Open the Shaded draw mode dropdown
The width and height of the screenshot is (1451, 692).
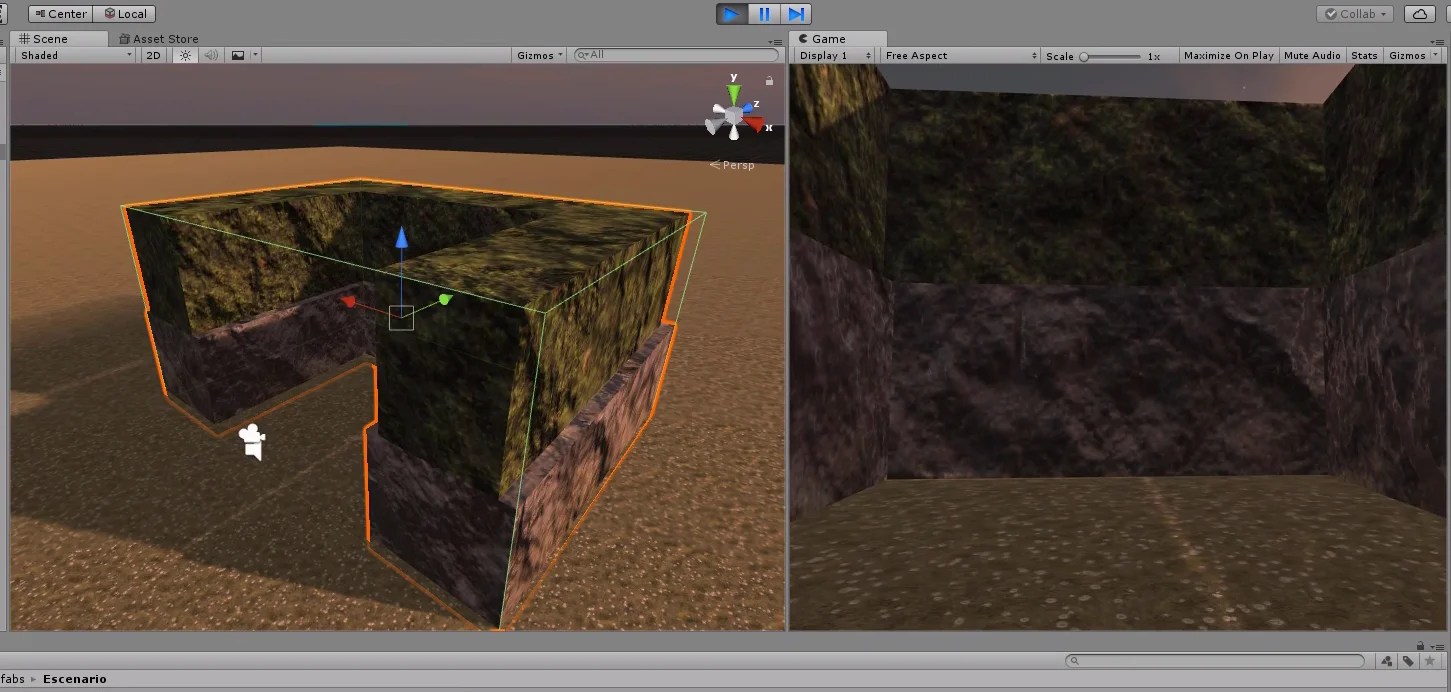[70, 55]
